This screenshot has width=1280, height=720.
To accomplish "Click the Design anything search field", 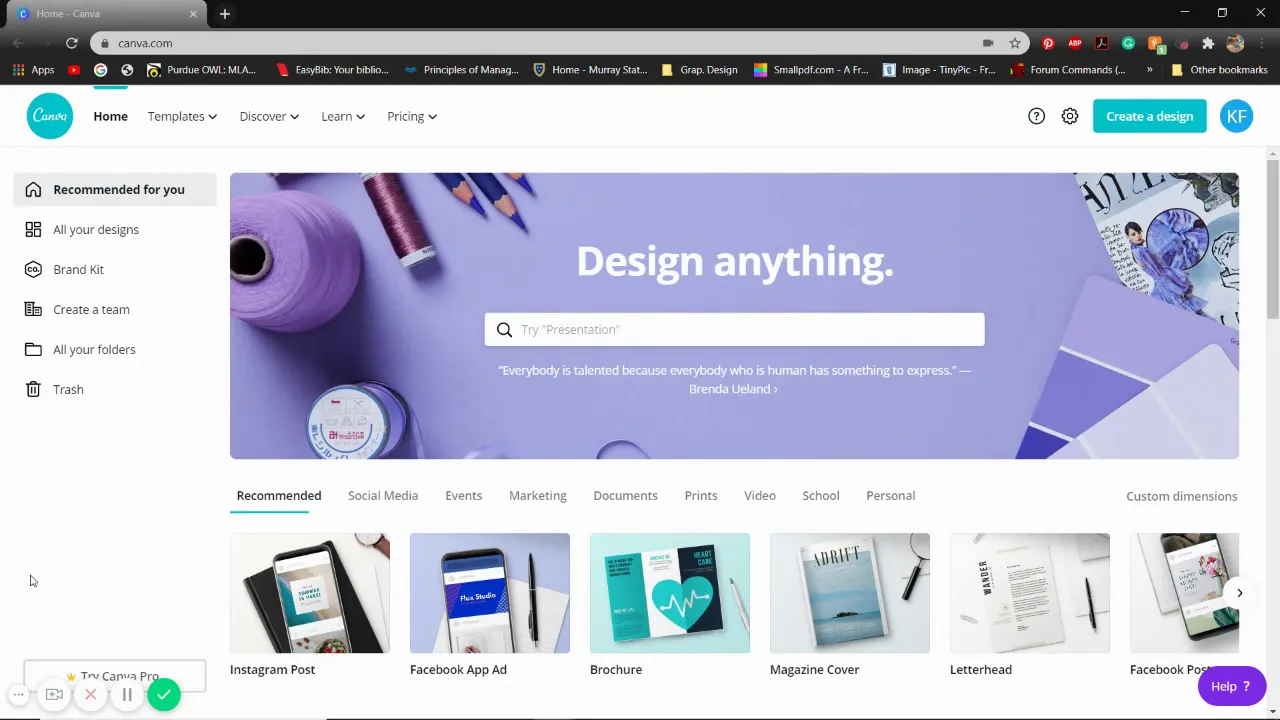I will point(735,329).
